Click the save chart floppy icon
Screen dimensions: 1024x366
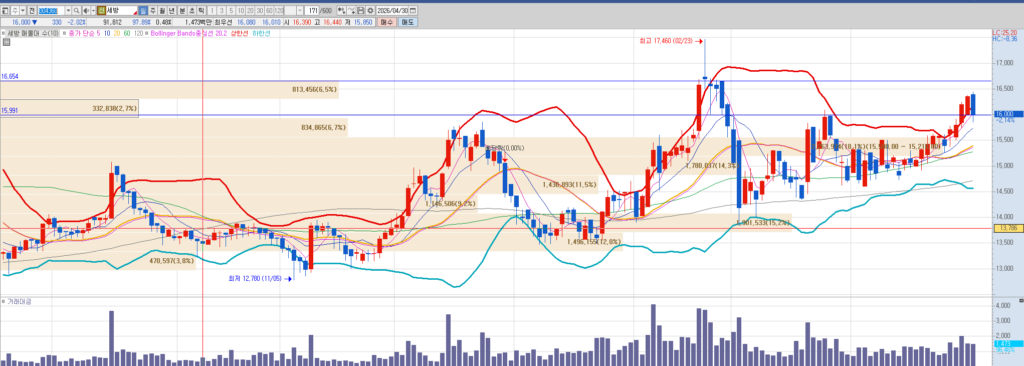tap(360, 11)
